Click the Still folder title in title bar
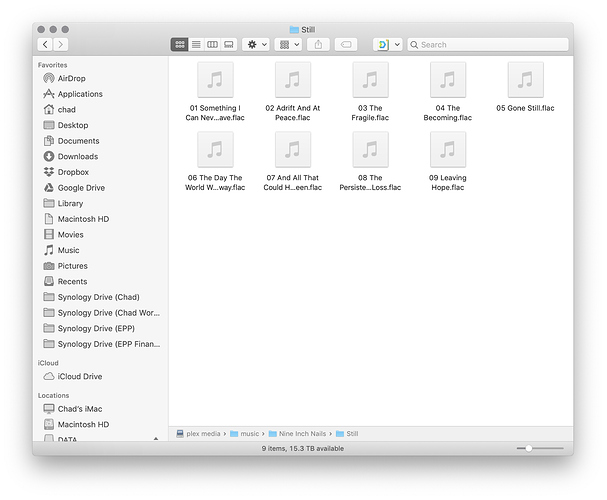 tap(302, 29)
